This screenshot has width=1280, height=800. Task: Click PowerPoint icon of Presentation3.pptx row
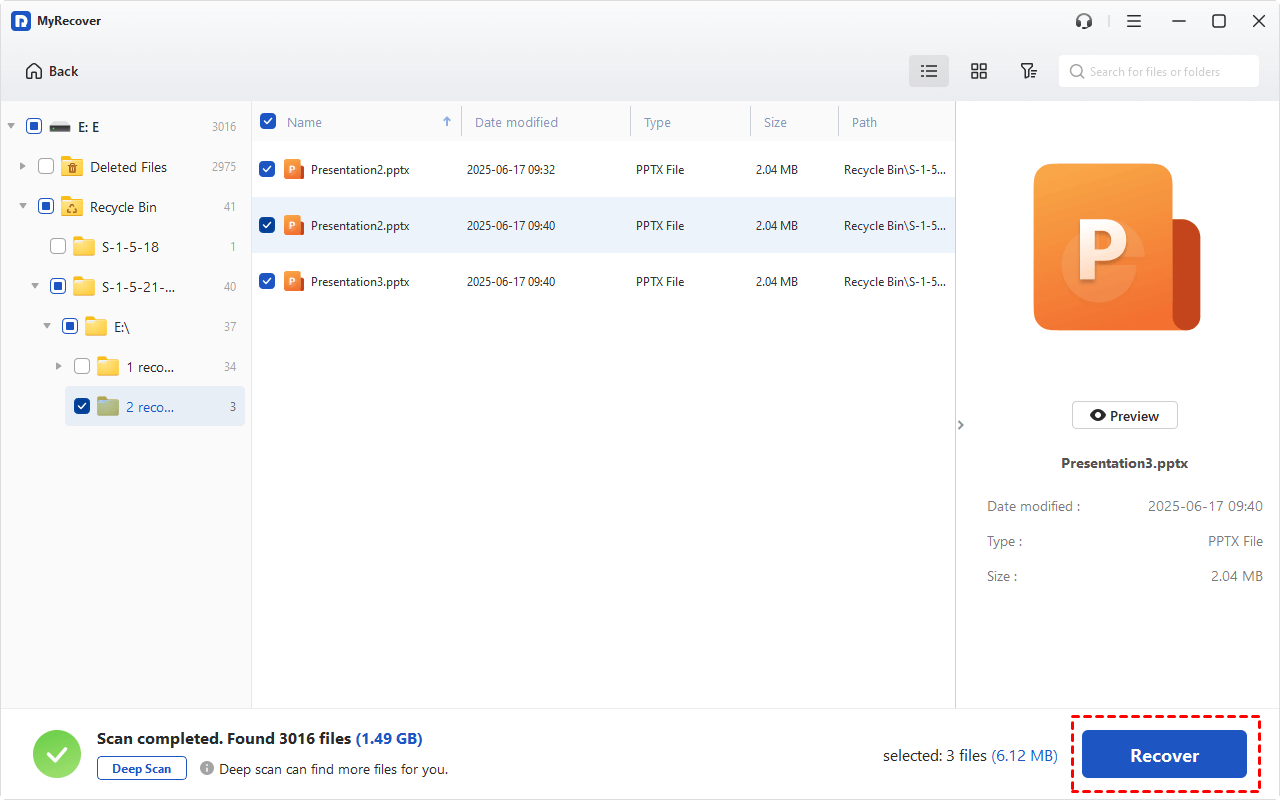293,282
